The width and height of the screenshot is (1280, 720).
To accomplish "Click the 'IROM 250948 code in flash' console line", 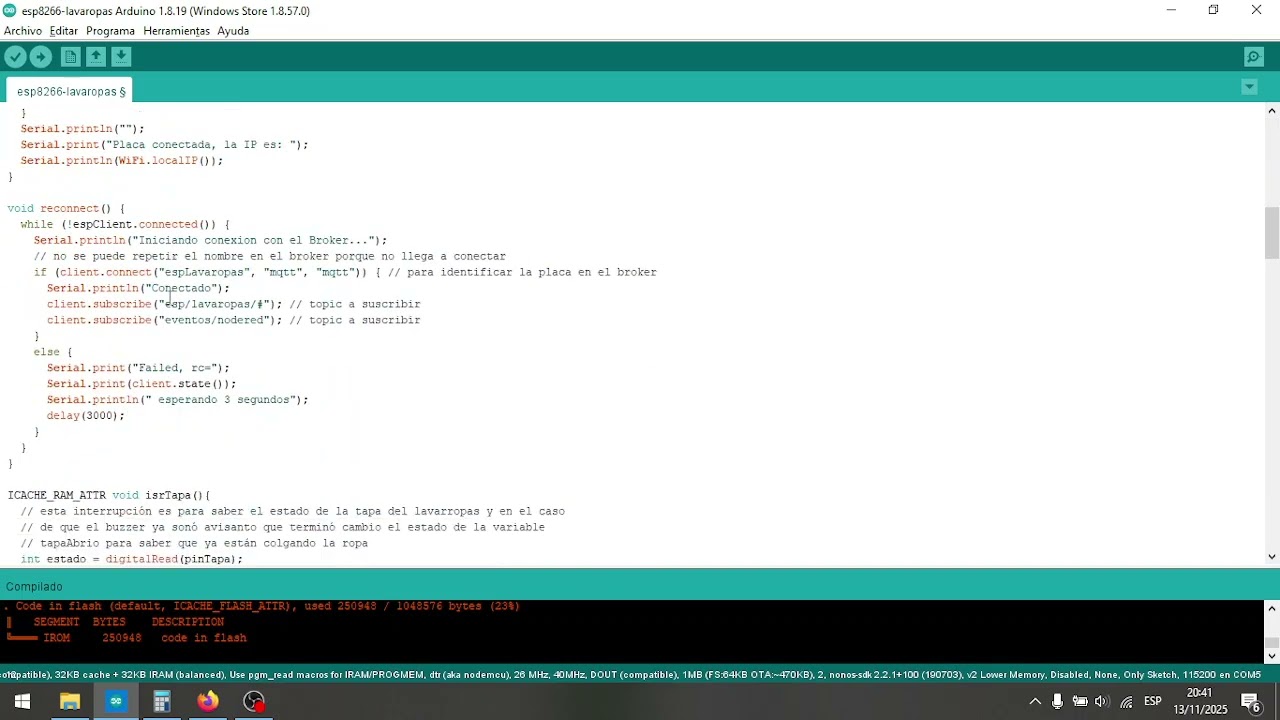I will 127,638.
